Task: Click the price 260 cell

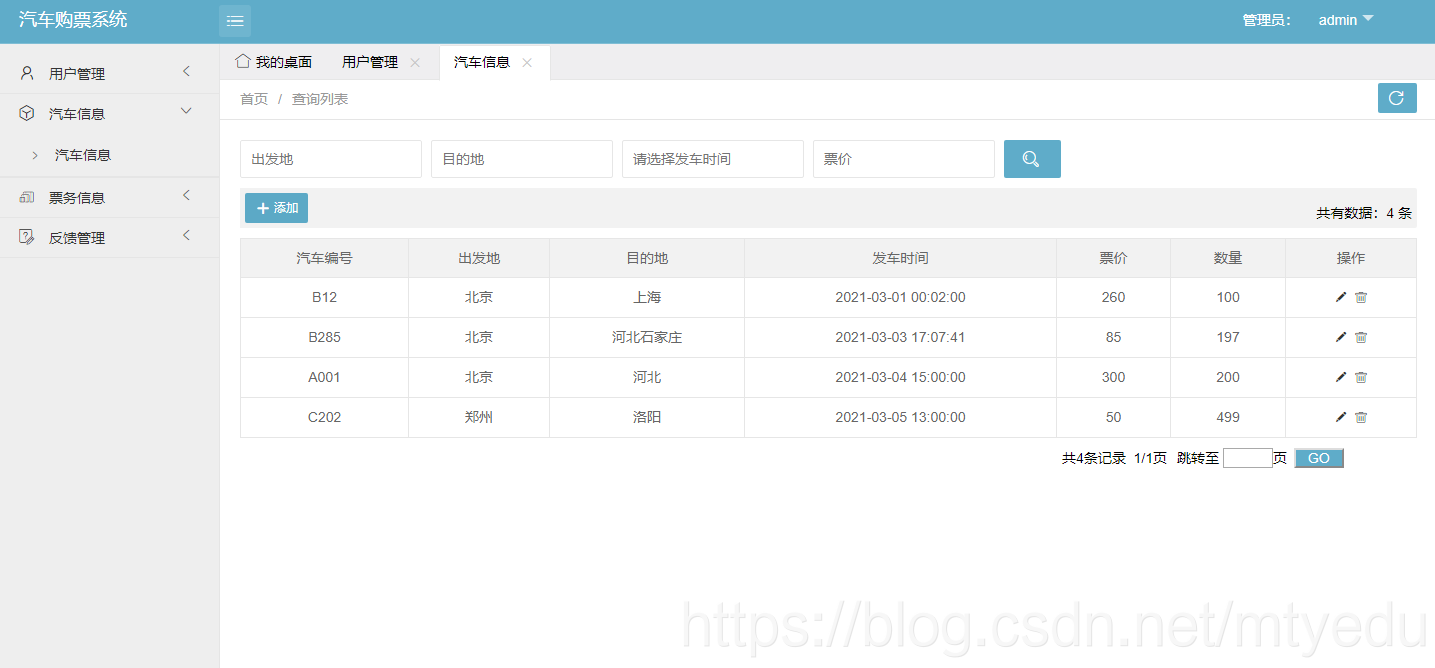Action: pos(1113,297)
